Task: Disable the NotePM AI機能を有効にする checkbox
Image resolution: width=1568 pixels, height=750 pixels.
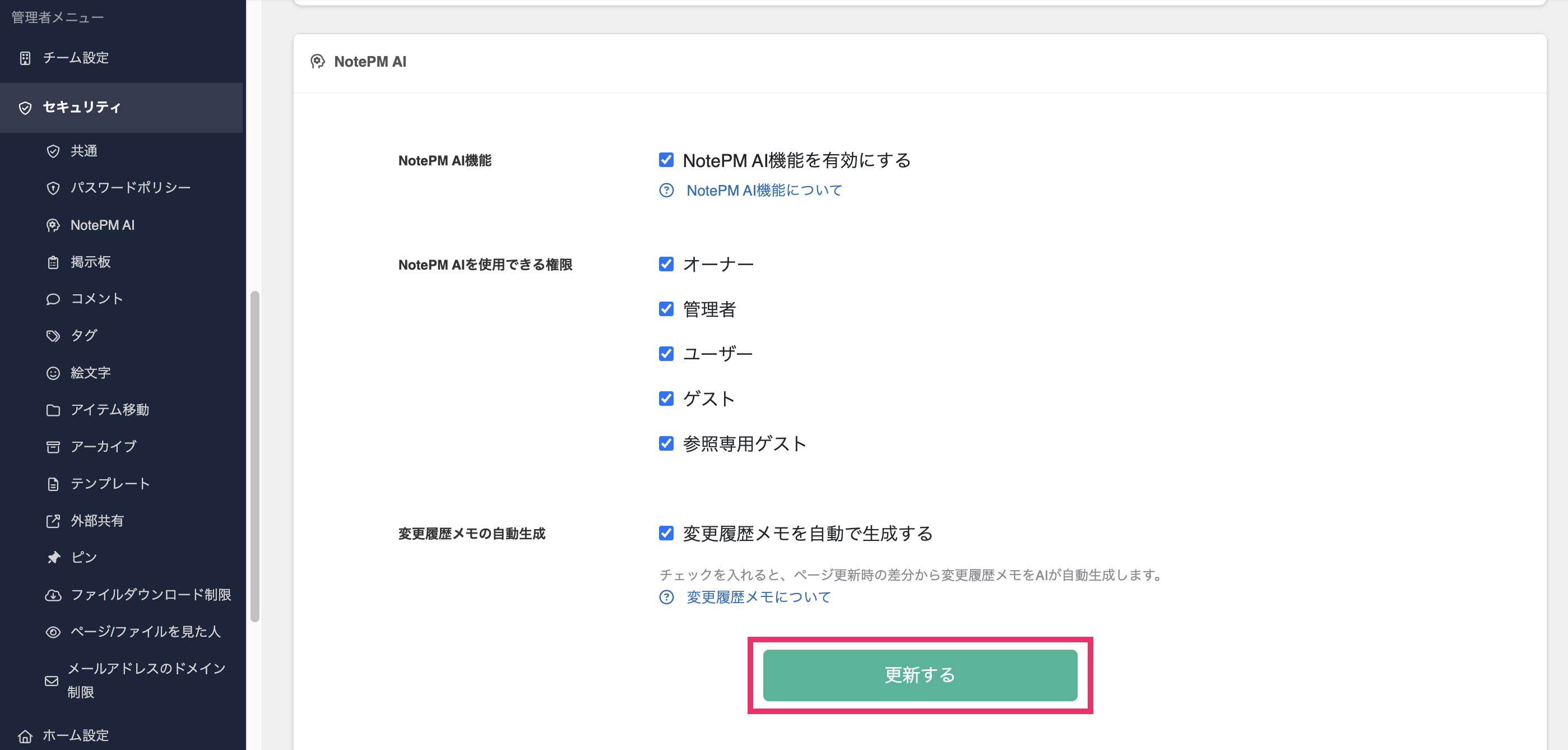Action: click(666, 160)
